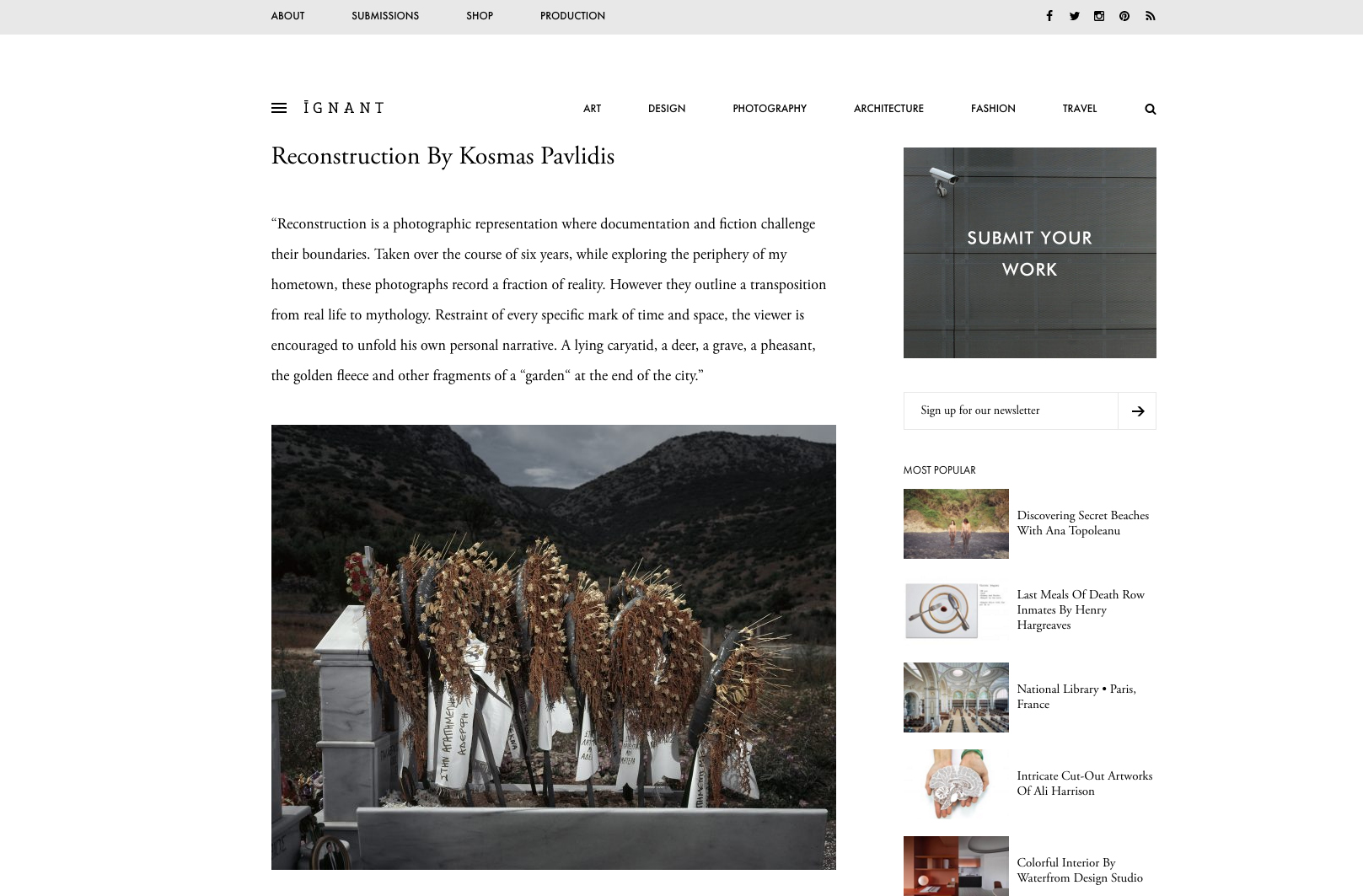Visit the Shop link

[x=480, y=16]
